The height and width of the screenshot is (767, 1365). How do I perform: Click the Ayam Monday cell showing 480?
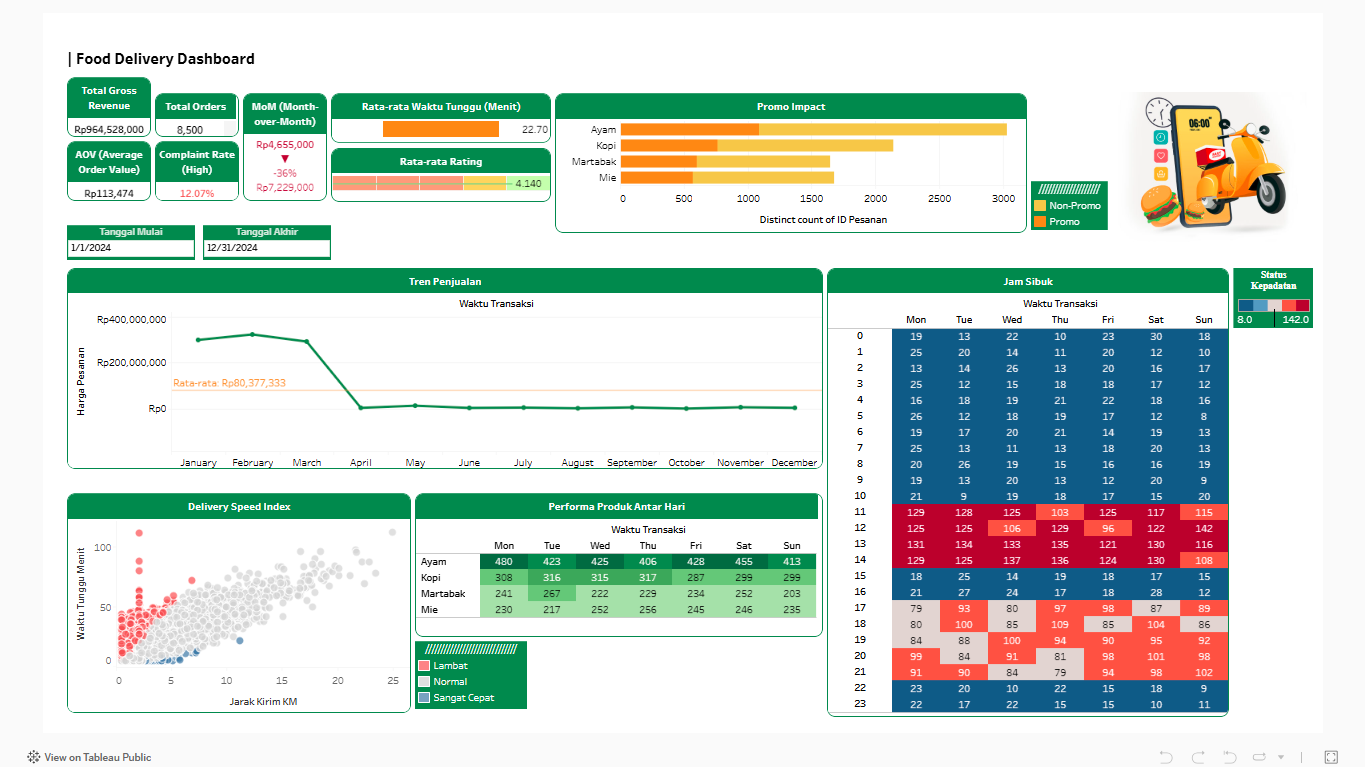(504, 561)
